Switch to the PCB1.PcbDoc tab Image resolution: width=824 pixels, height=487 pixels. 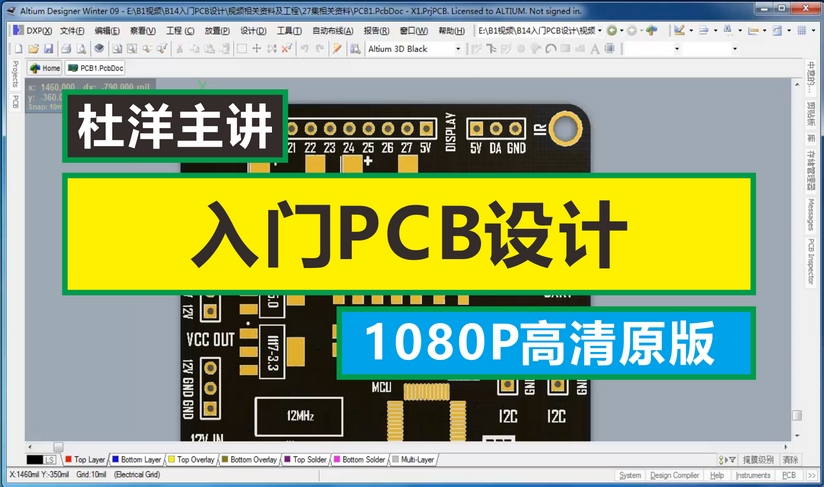click(96, 68)
